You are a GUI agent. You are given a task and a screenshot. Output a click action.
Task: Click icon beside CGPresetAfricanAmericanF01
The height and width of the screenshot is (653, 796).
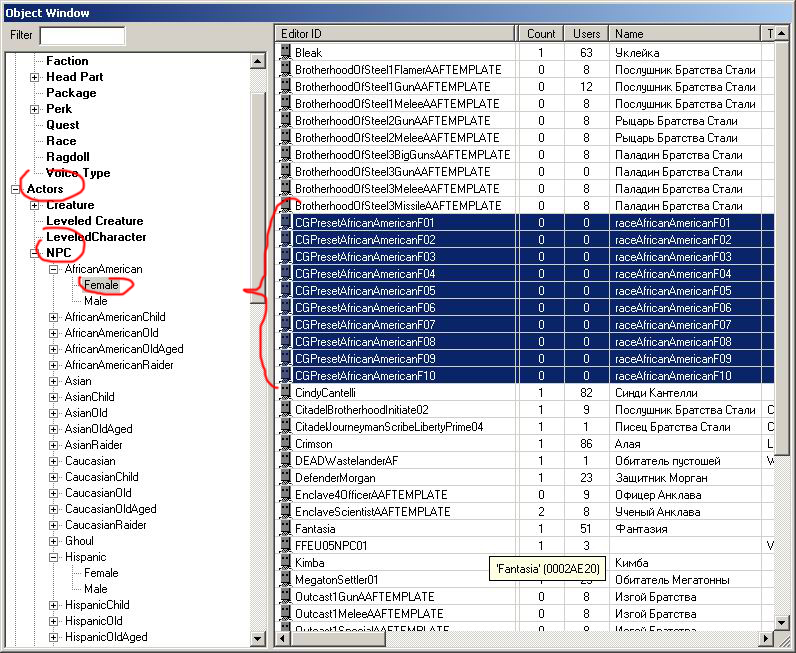pos(286,222)
